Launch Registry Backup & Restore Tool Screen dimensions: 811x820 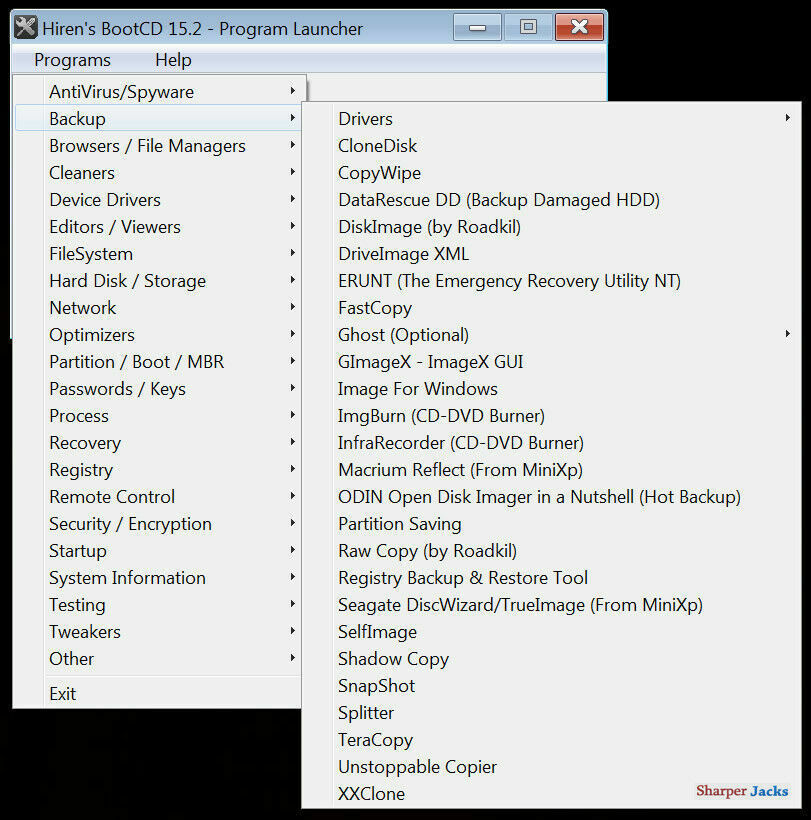click(552, 578)
